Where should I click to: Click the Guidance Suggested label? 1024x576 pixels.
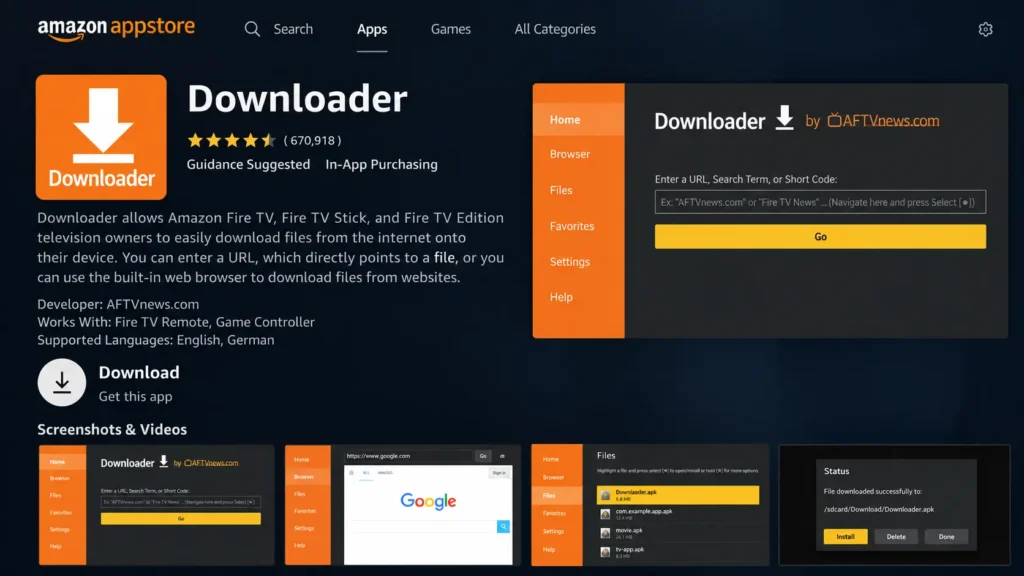point(248,165)
